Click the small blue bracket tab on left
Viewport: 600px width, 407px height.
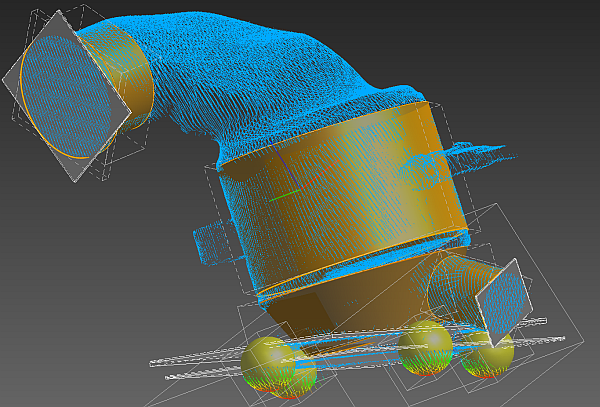208,241
